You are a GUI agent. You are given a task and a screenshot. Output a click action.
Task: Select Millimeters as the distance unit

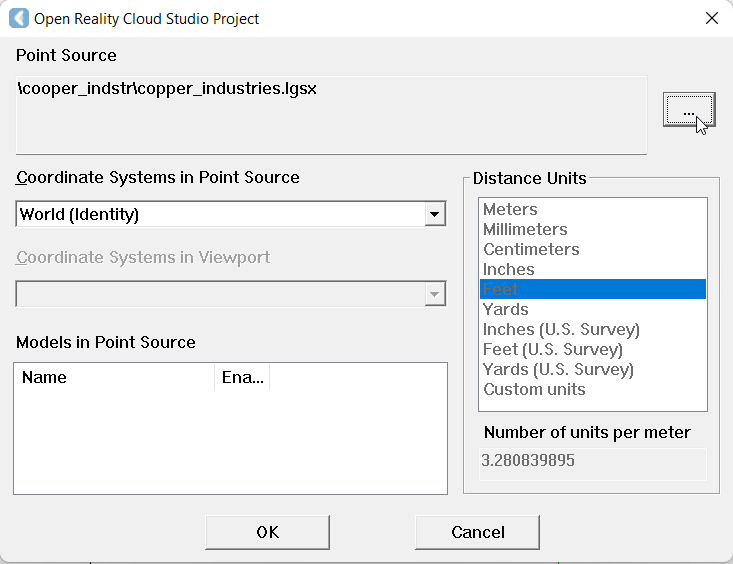pyautogui.click(x=524, y=229)
